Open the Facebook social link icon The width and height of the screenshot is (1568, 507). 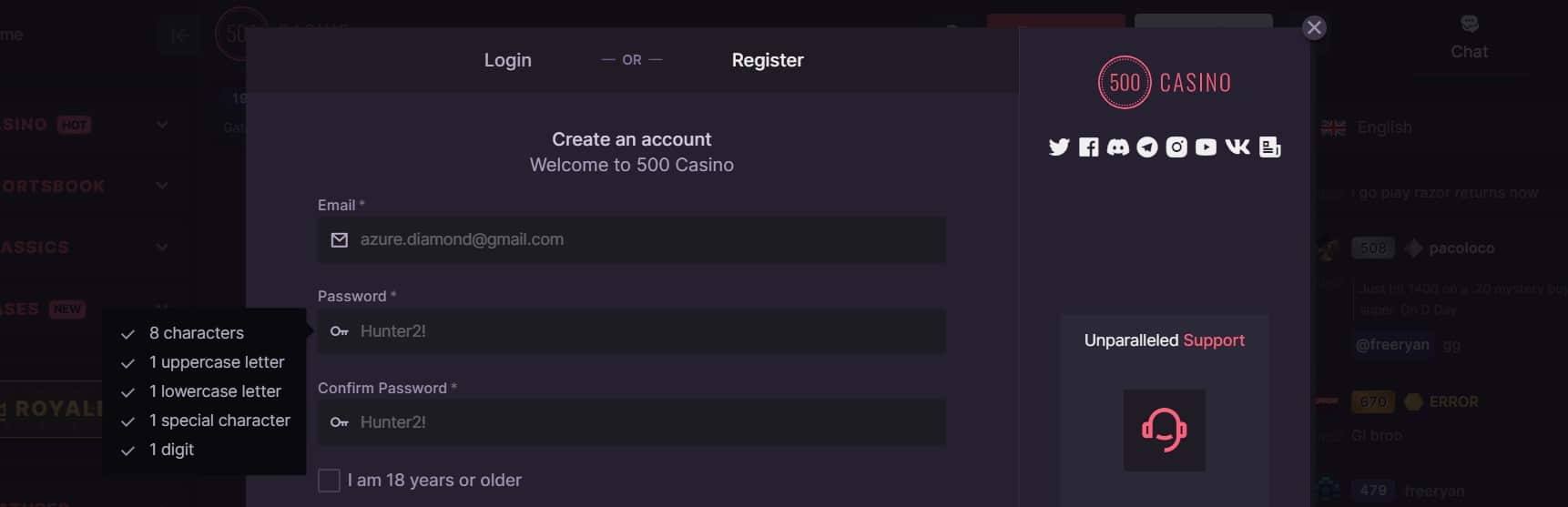1088,147
